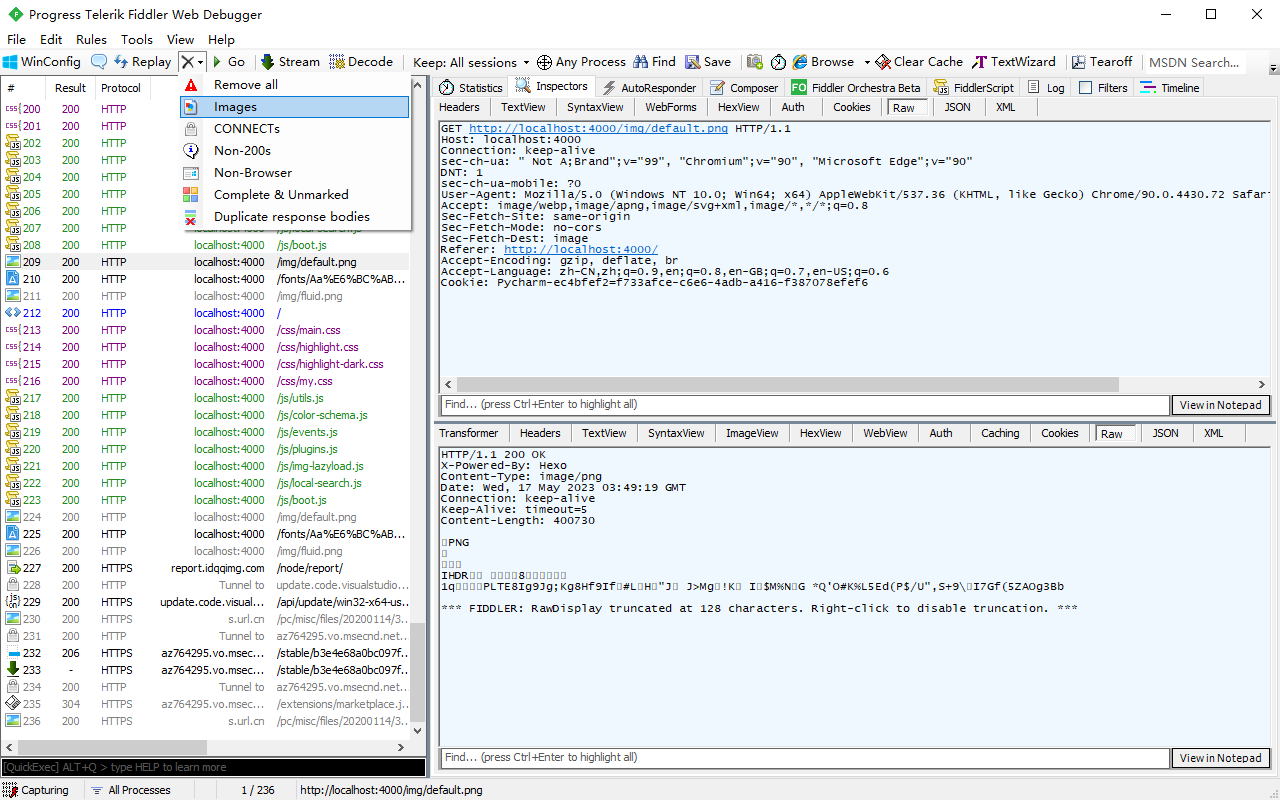The width and height of the screenshot is (1280, 800).
Task: Toggle the Decode option
Action: 361,62
